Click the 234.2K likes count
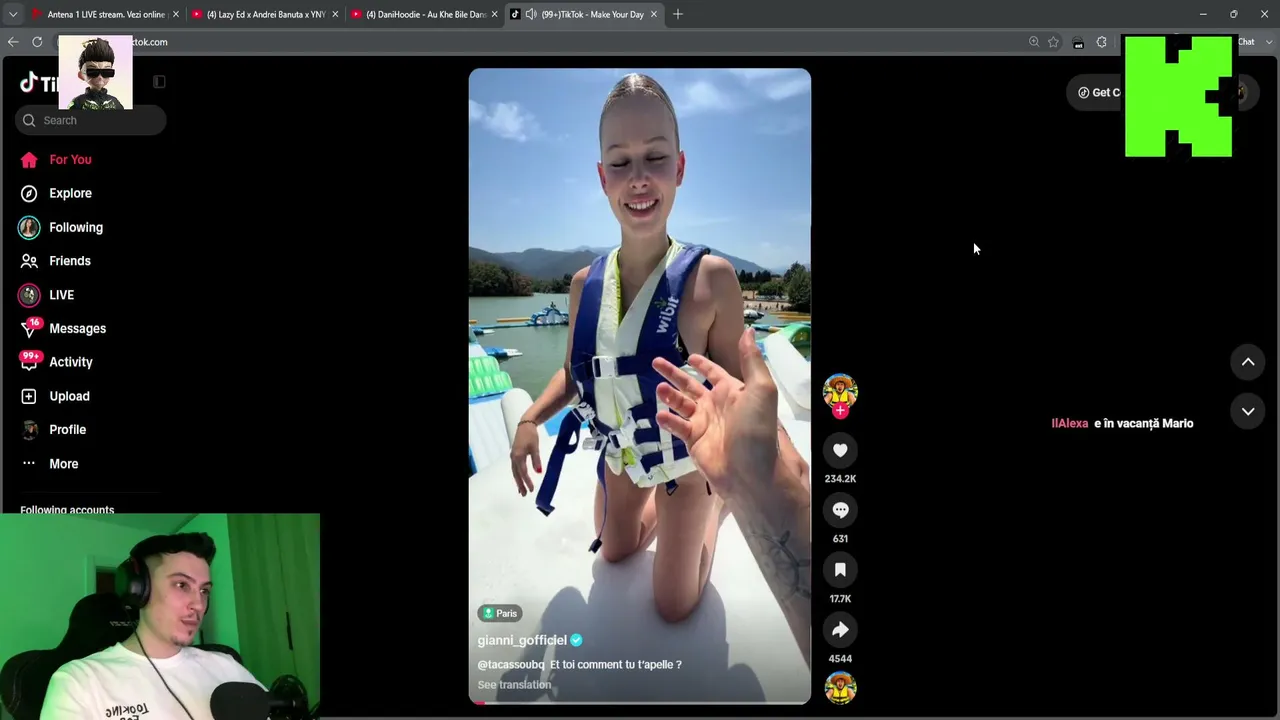The height and width of the screenshot is (720, 1280). pos(840,479)
